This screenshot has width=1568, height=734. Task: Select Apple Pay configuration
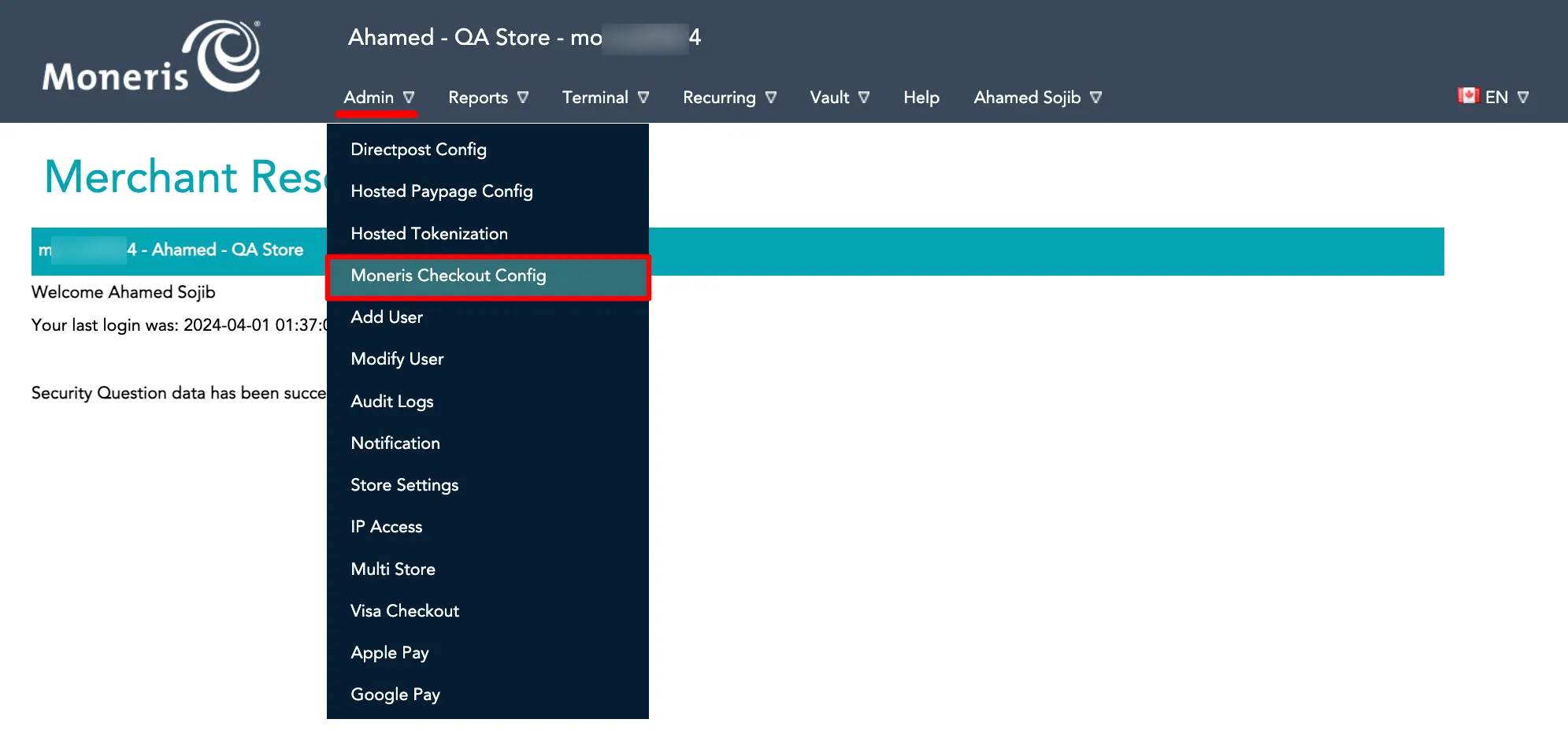tap(389, 652)
